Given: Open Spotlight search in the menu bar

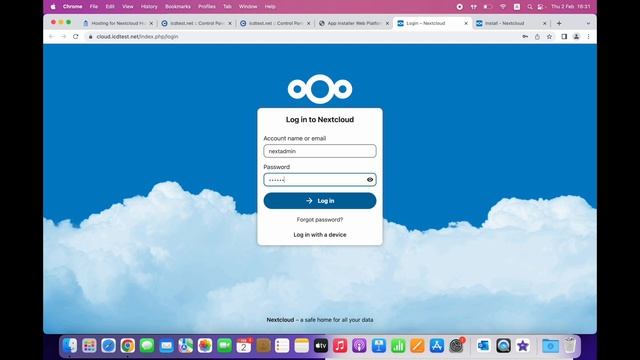Looking at the screenshot, I should pyautogui.click(x=530, y=7).
